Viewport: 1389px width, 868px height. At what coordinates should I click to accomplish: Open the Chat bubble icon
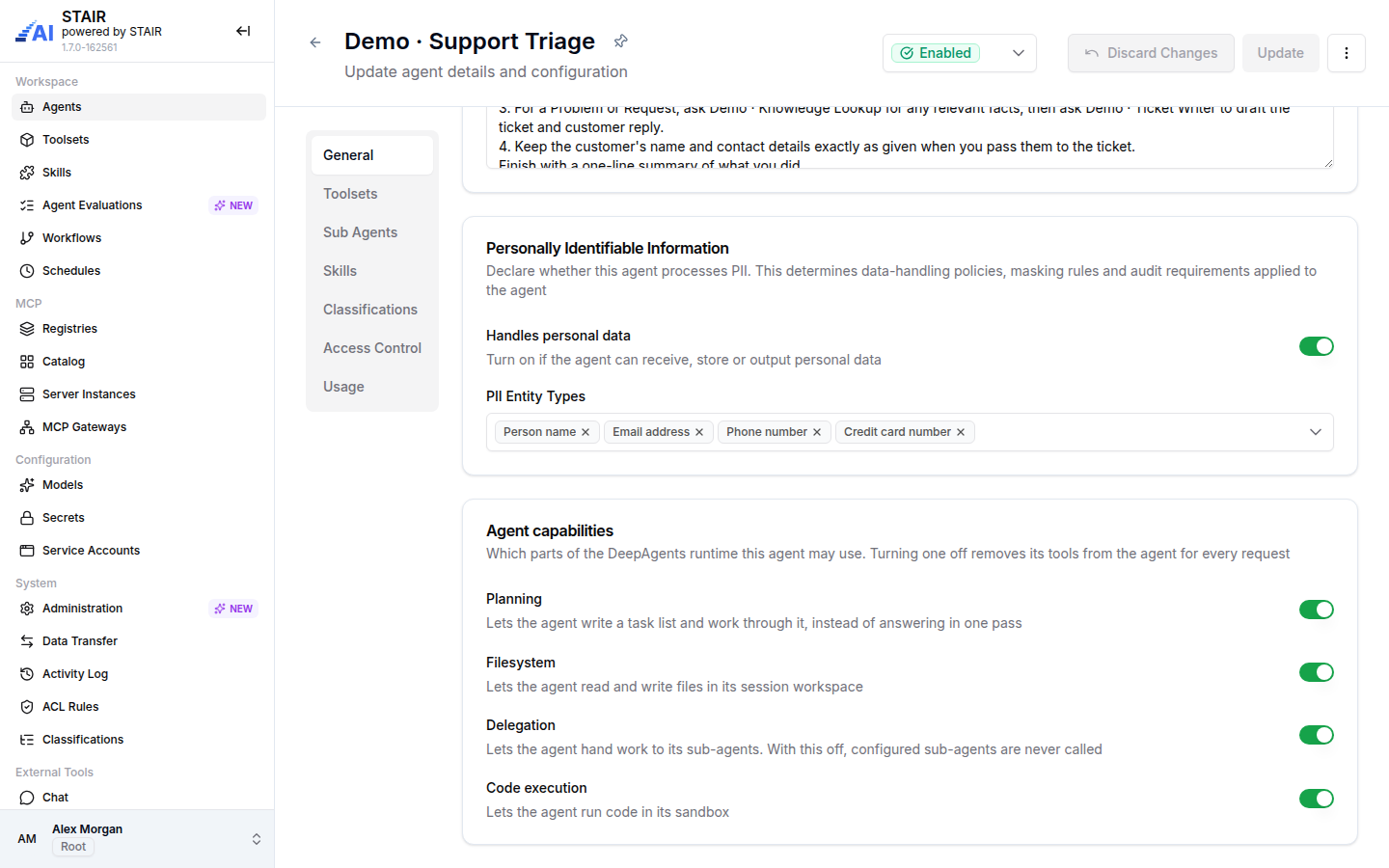point(27,798)
